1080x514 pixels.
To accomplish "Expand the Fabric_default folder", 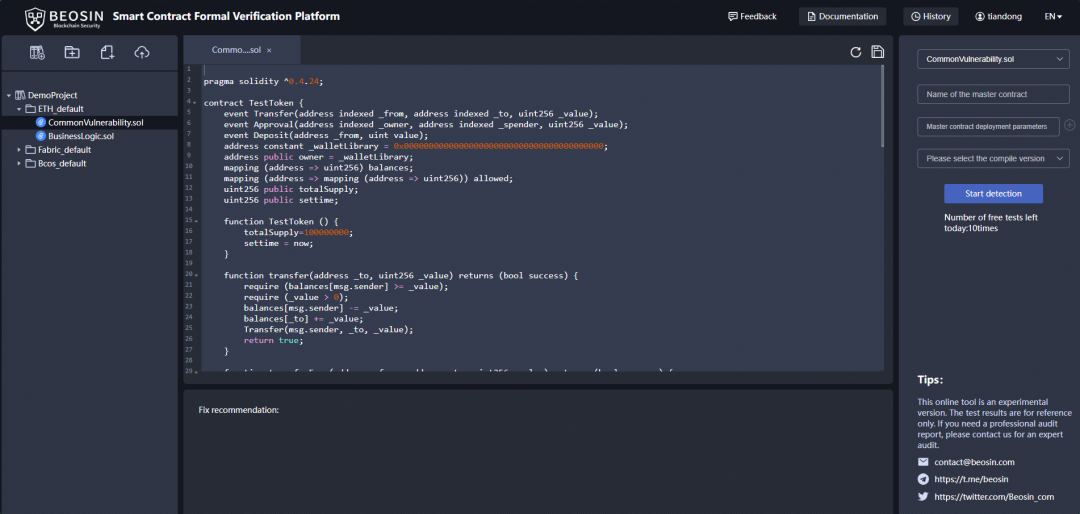I will [19, 150].
